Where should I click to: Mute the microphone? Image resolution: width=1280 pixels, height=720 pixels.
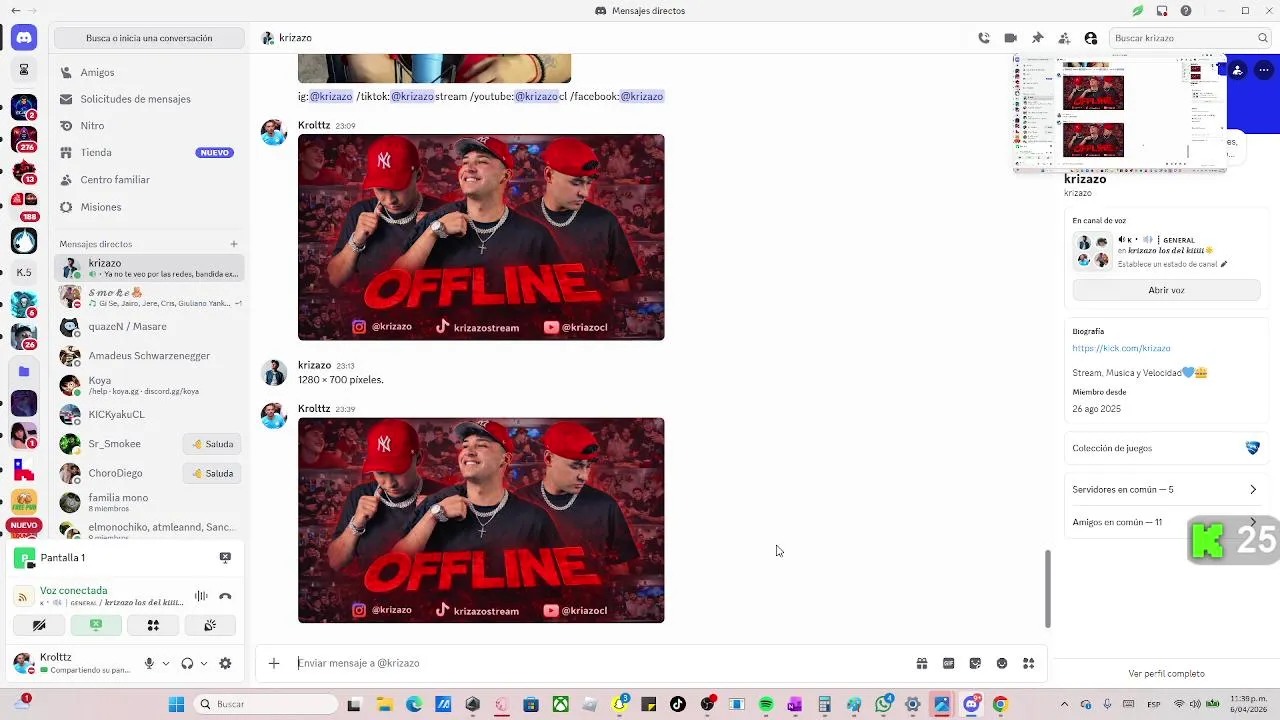[149, 663]
